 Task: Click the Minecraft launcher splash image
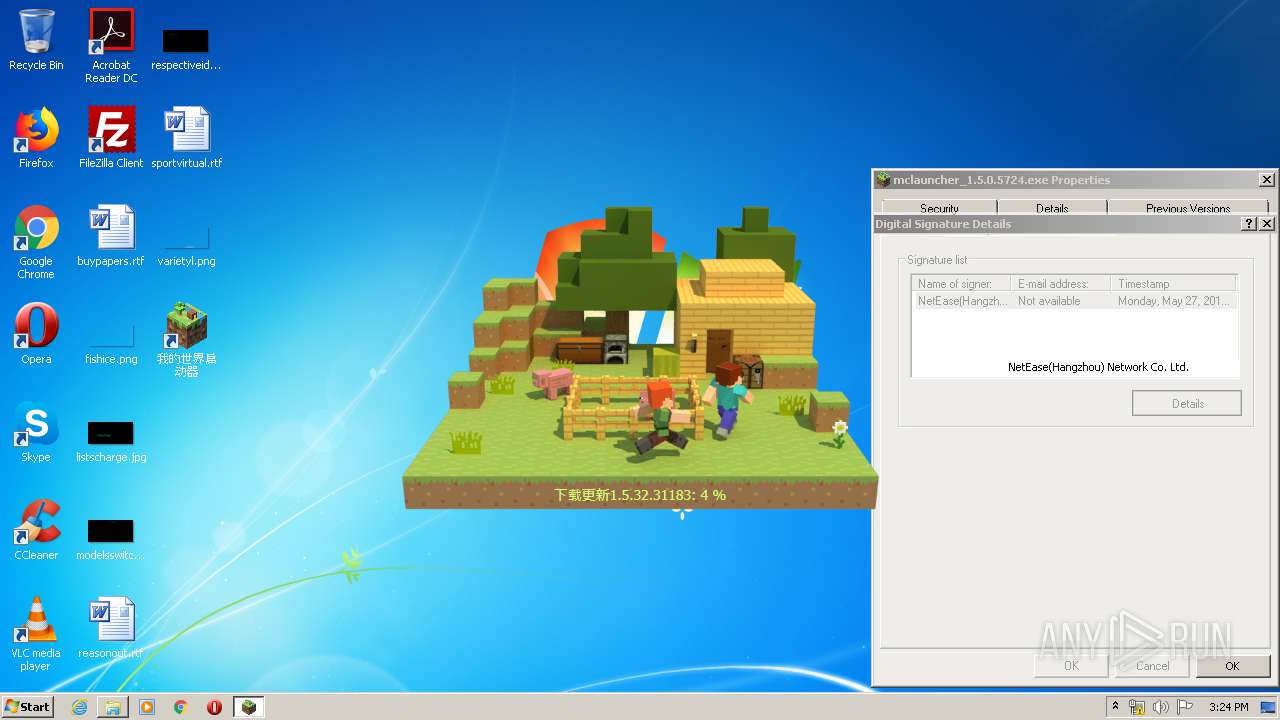(640, 357)
